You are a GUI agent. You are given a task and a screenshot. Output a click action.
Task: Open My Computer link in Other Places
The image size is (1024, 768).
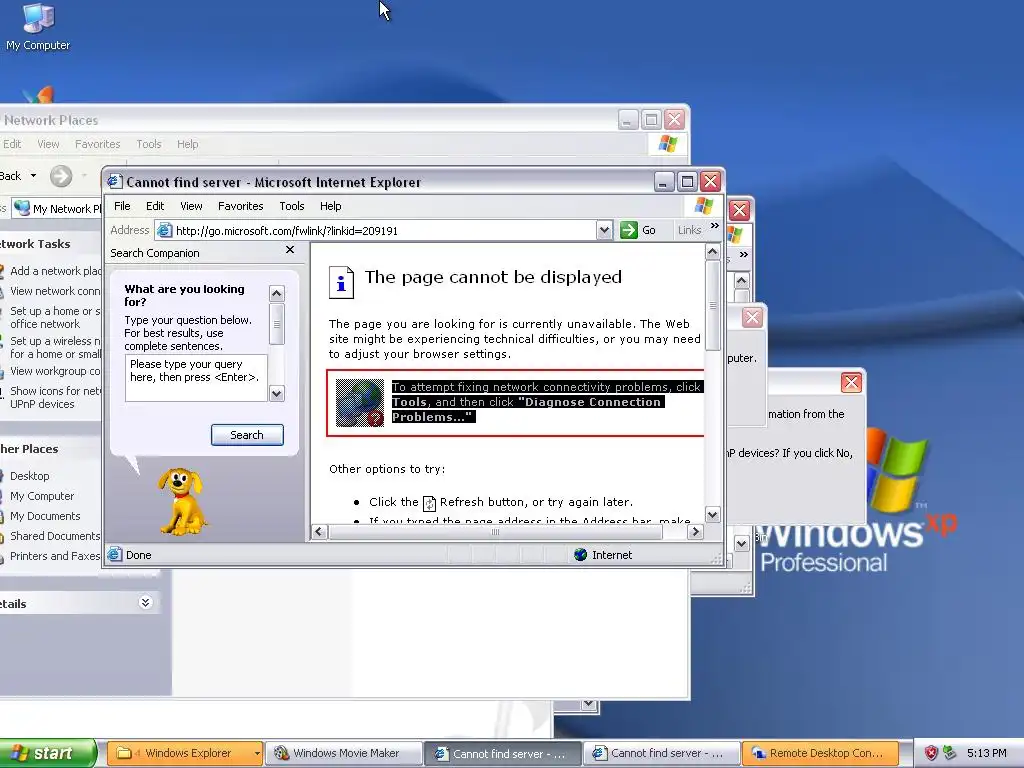pos(42,496)
